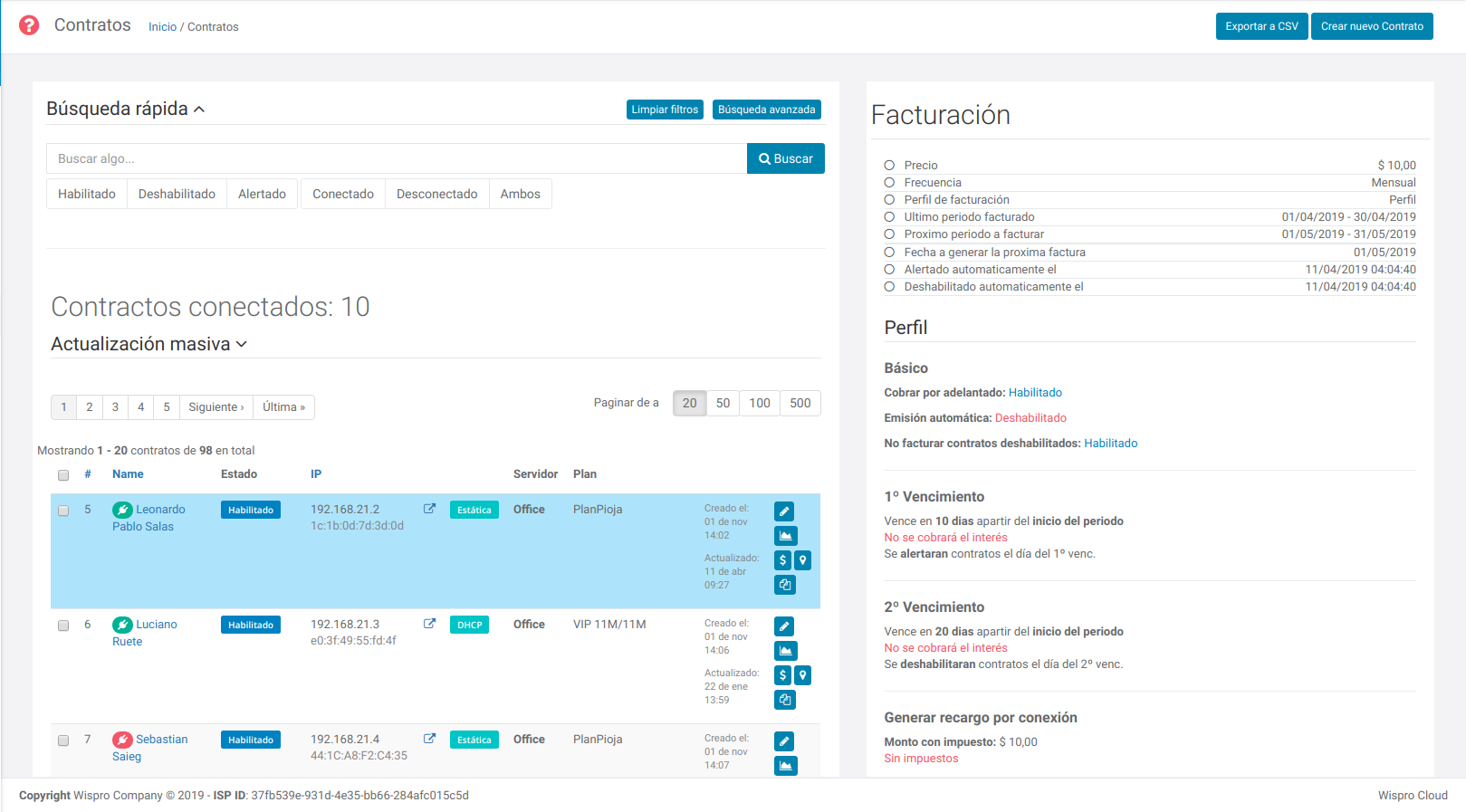Click red disconnected status icon beside Sebastian
The image size is (1466, 812).
(x=122, y=740)
